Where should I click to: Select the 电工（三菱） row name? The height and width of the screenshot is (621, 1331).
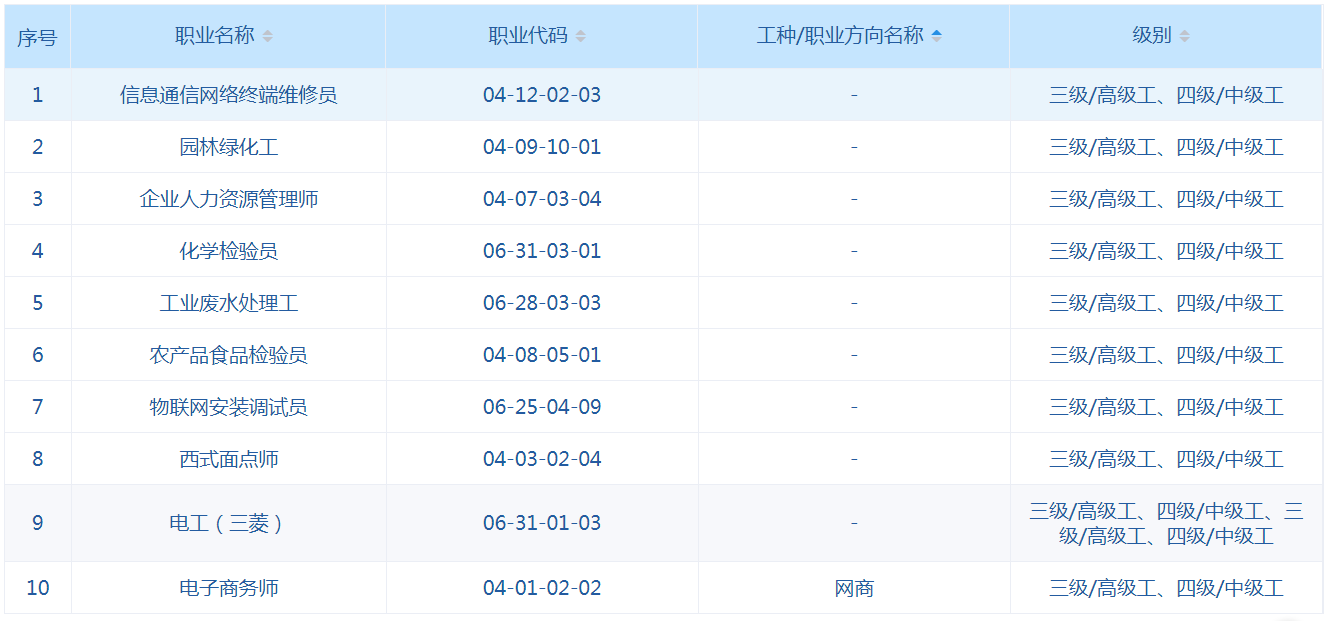pos(228,523)
